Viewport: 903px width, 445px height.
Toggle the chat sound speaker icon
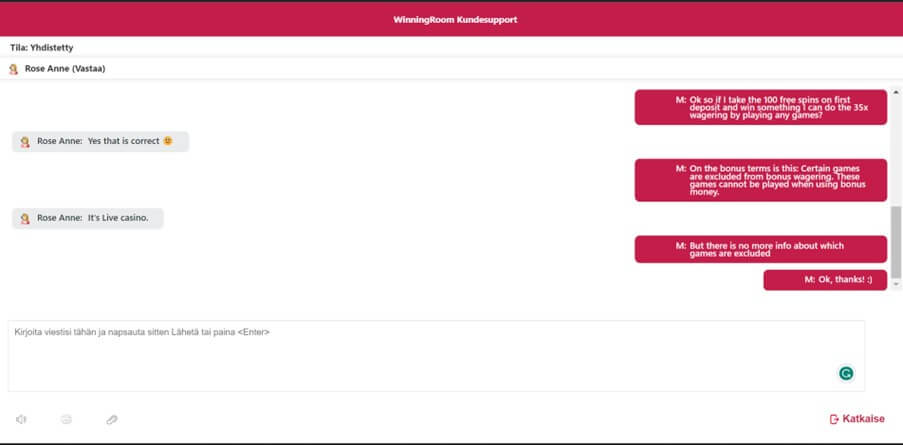coord(22,419)
